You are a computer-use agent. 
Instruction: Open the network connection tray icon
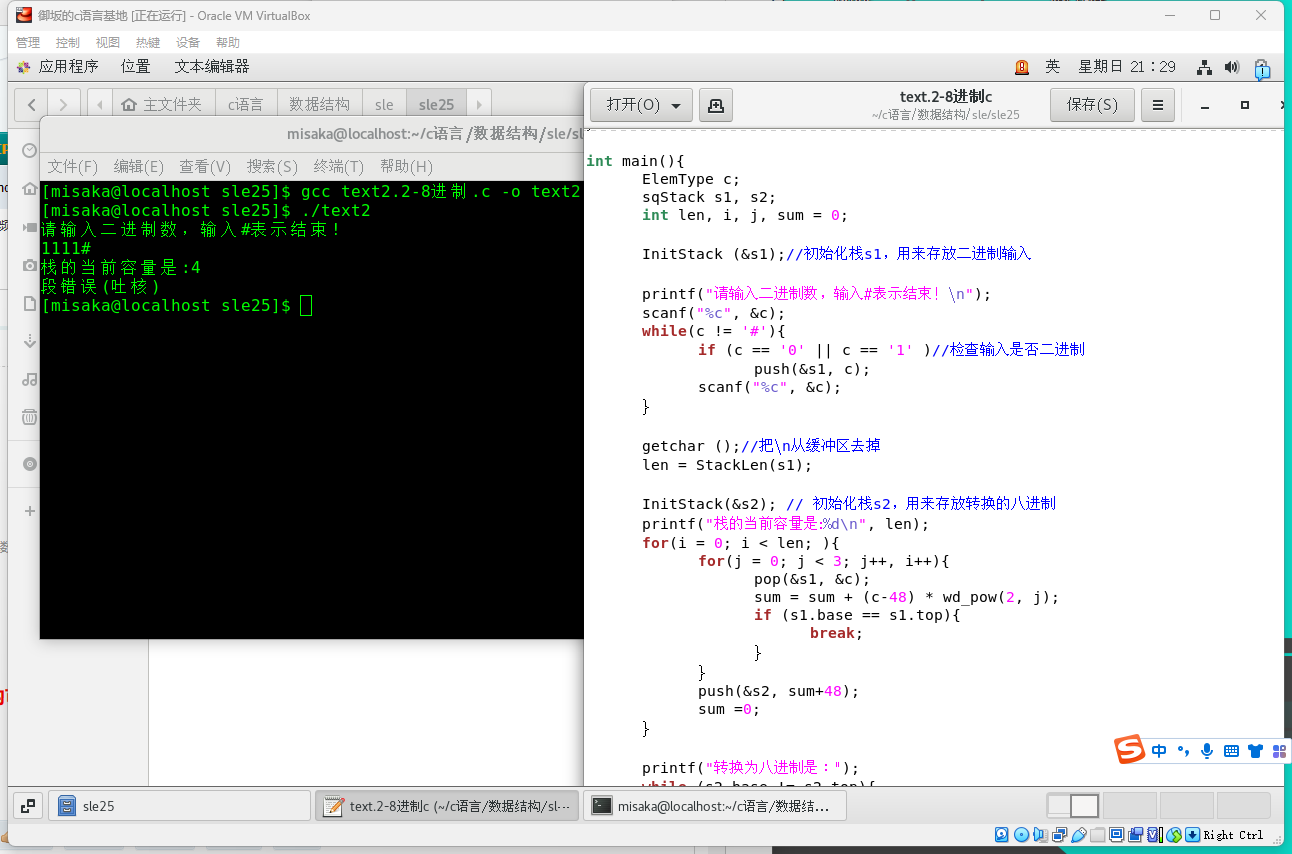click(1205, 67)
